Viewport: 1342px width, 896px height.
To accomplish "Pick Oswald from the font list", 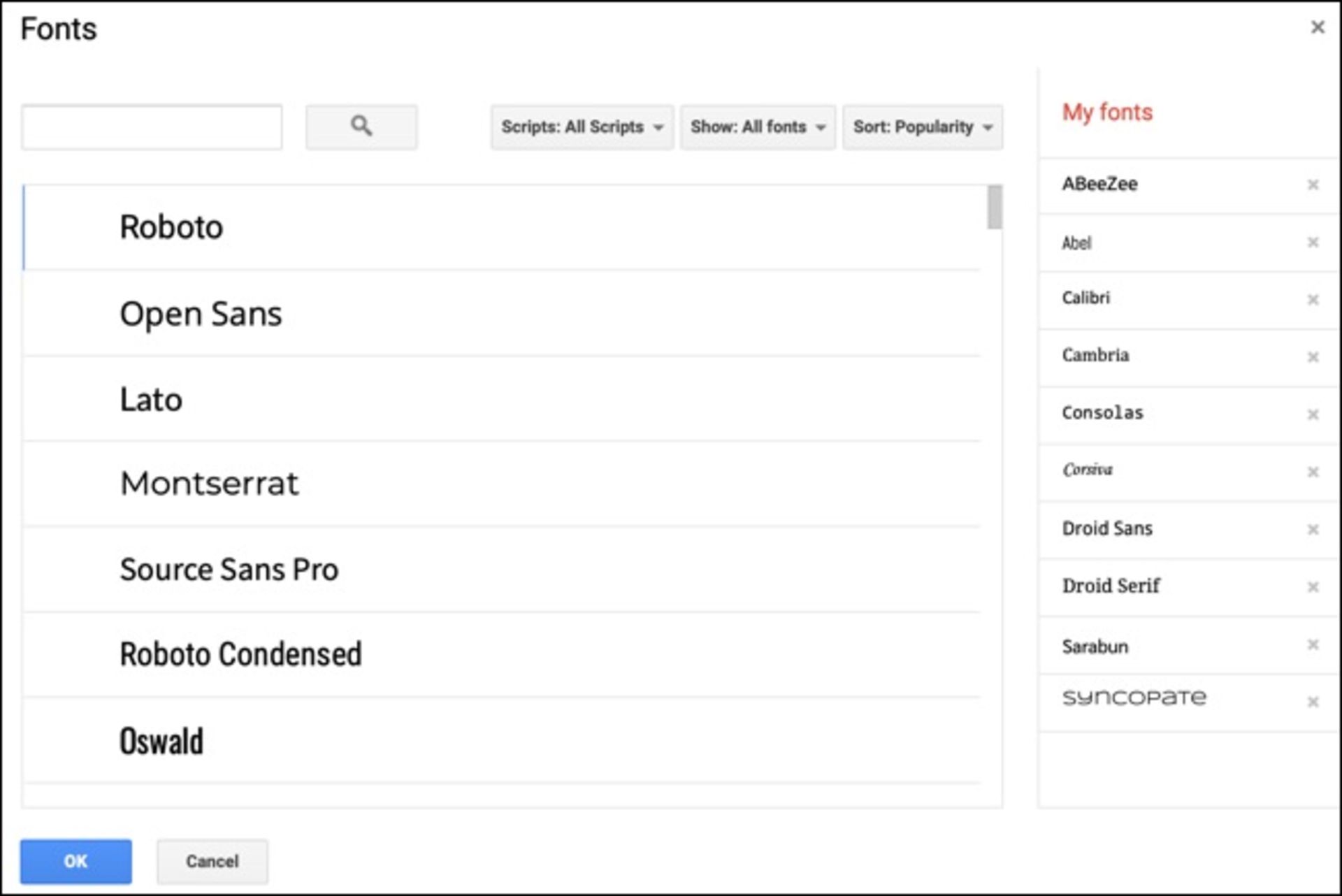I will point(161,741).
